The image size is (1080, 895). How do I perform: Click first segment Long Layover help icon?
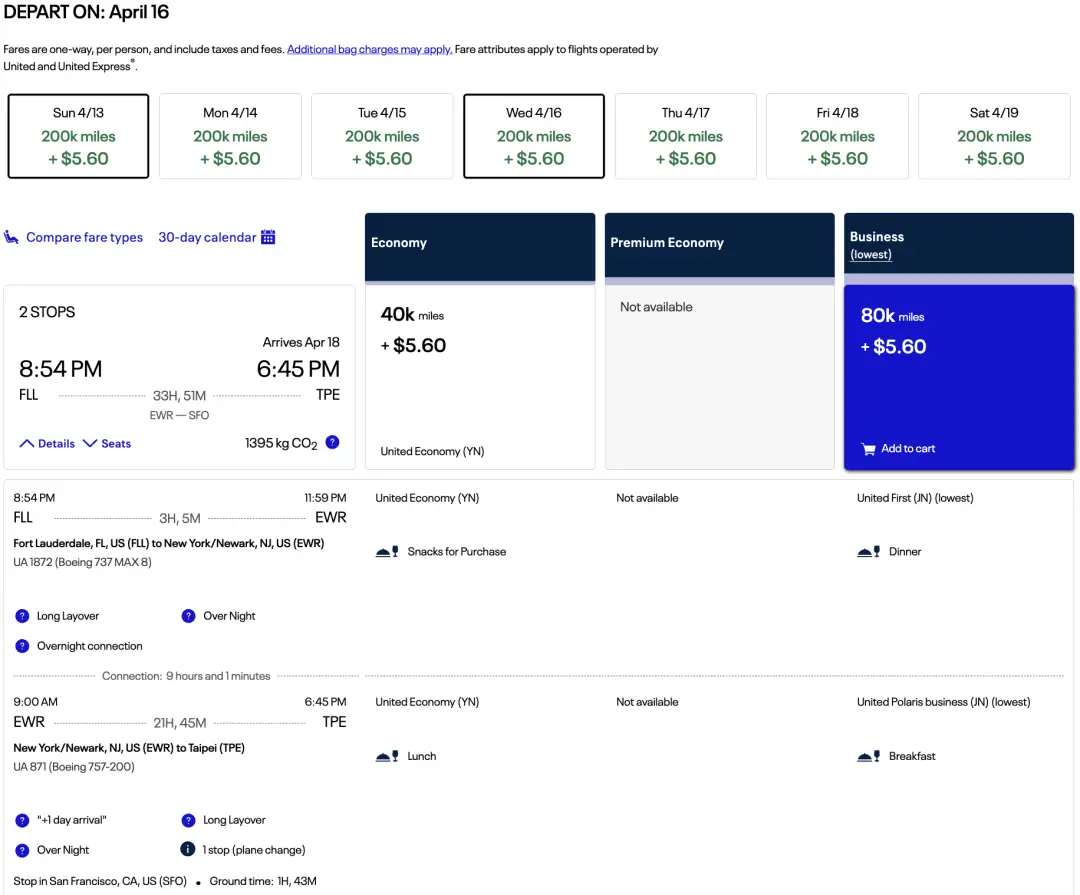coord(22,616)
